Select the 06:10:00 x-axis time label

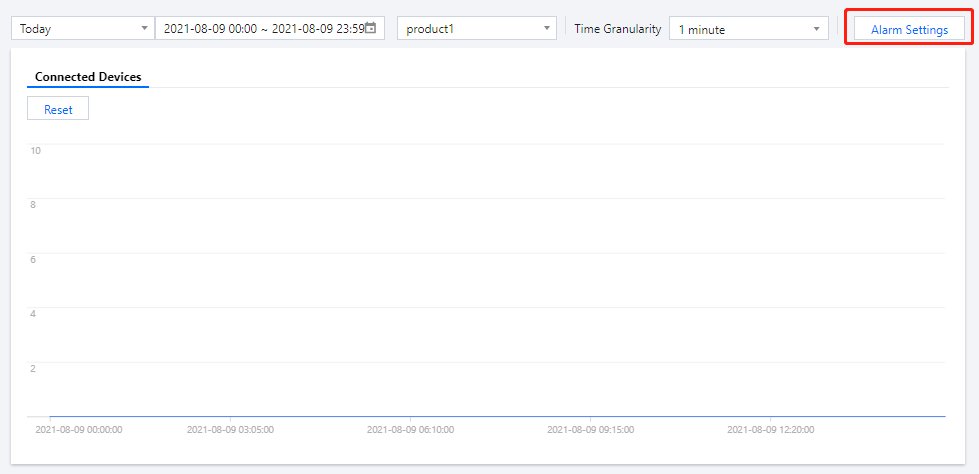pos(410,430)
